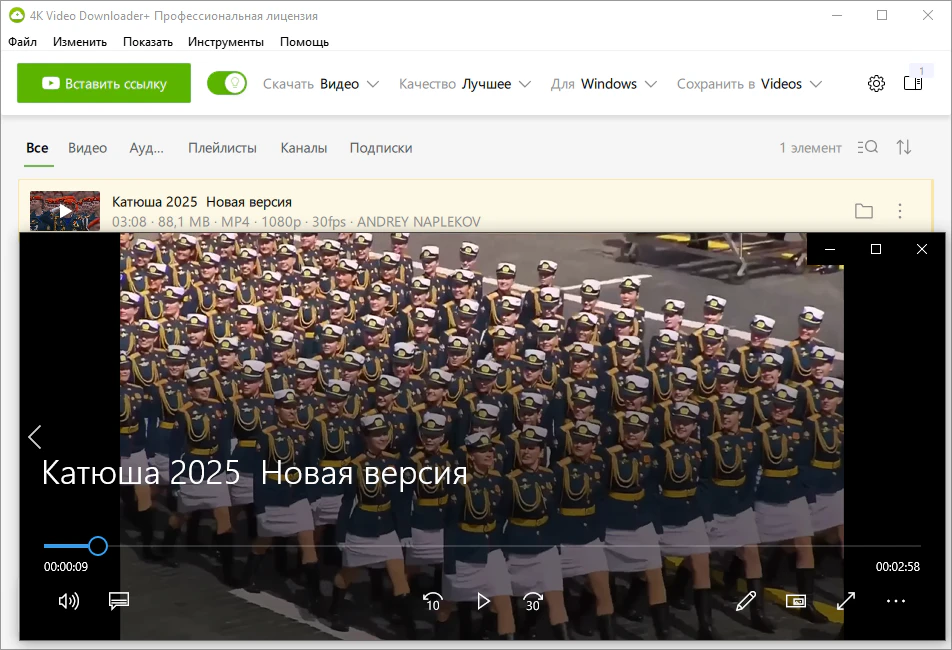The image size is (952, 650).
Task: Mute the player volume speaker icon
Action: (69, 601)
